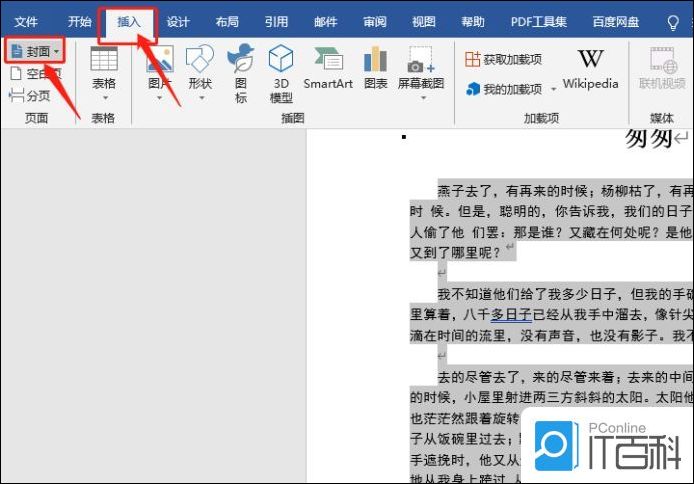Open the 审阅 (Review) tab

click(374, 22)
